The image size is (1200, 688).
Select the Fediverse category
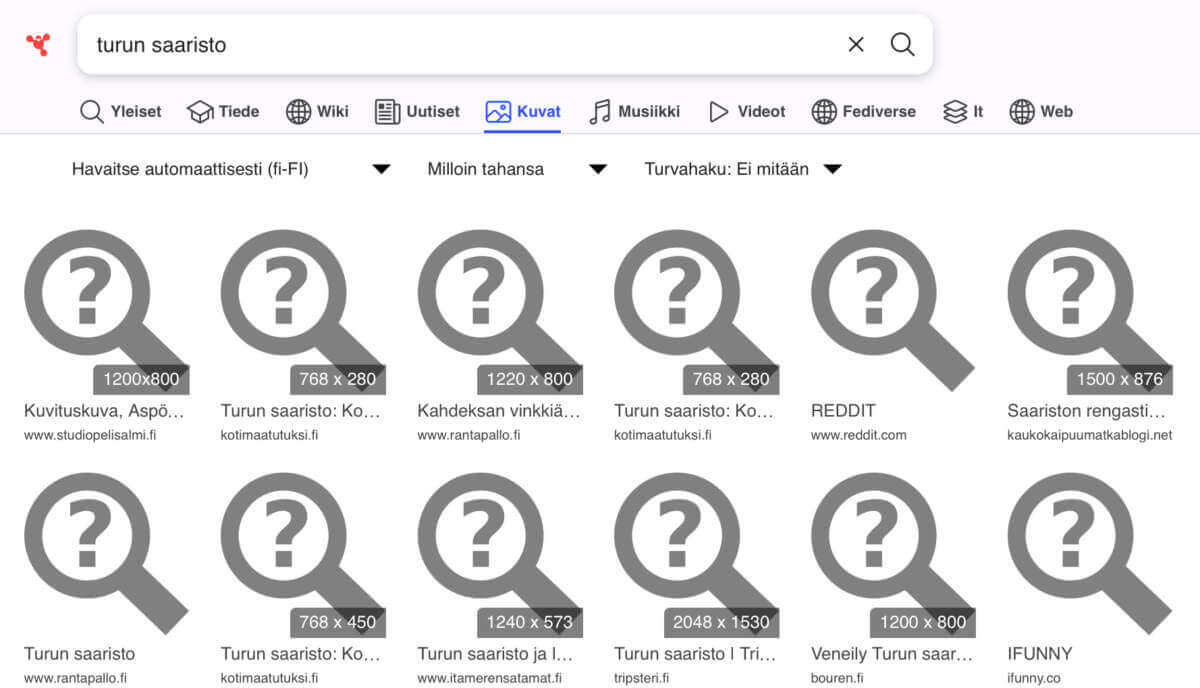[864, 112]
